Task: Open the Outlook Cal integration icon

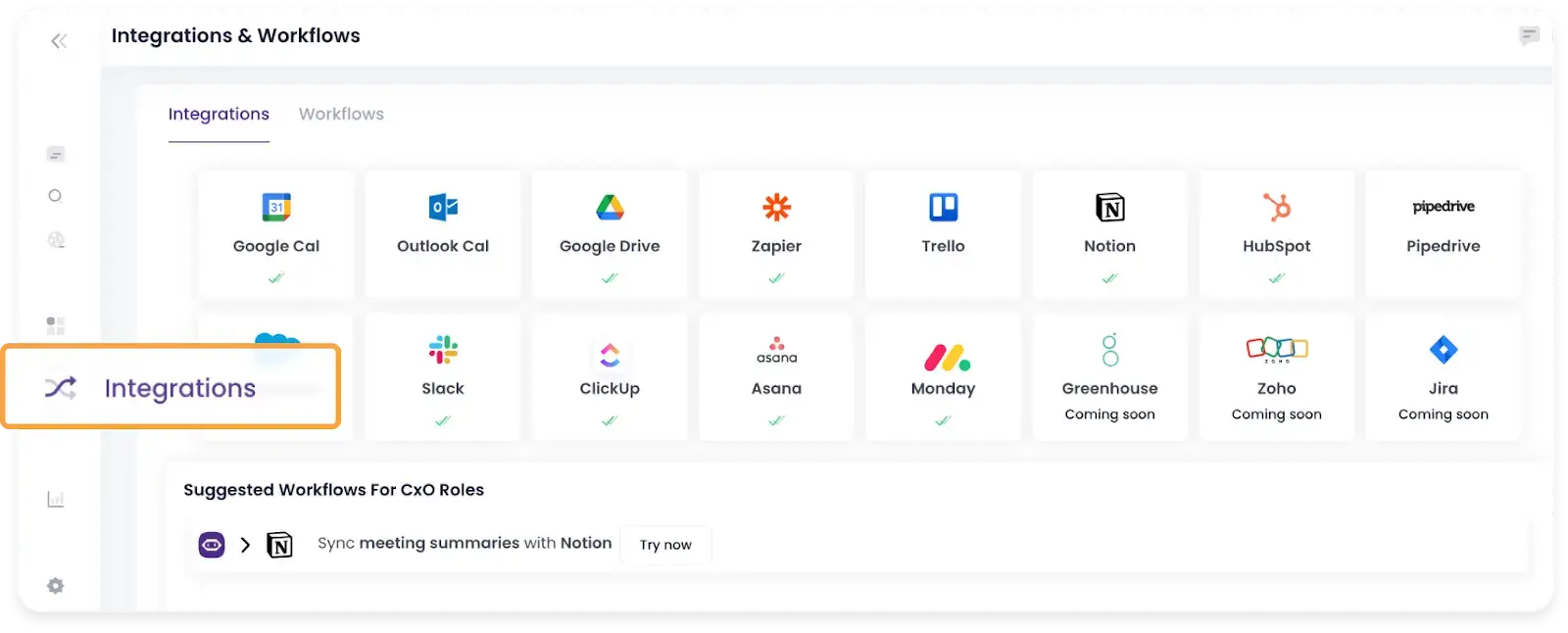Action: point(443,207)
